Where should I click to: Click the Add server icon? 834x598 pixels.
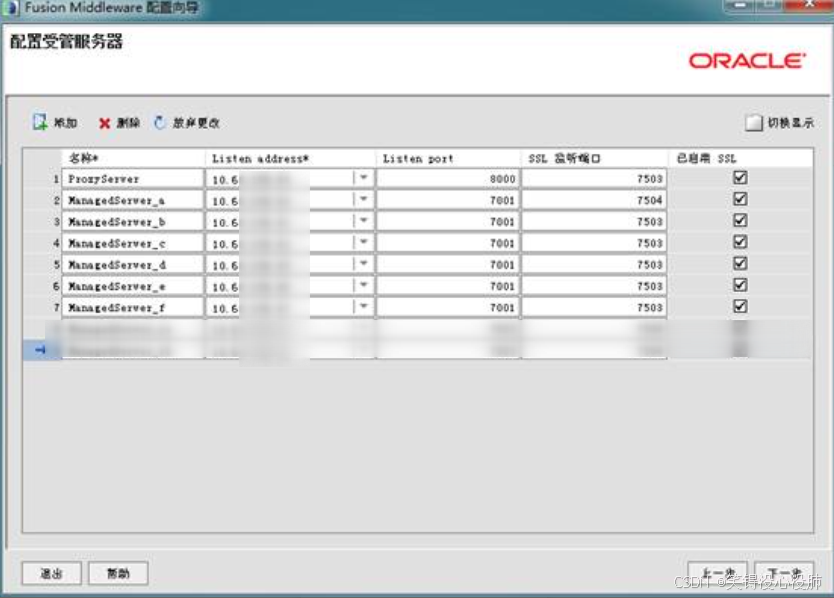[x=40, y=122]
